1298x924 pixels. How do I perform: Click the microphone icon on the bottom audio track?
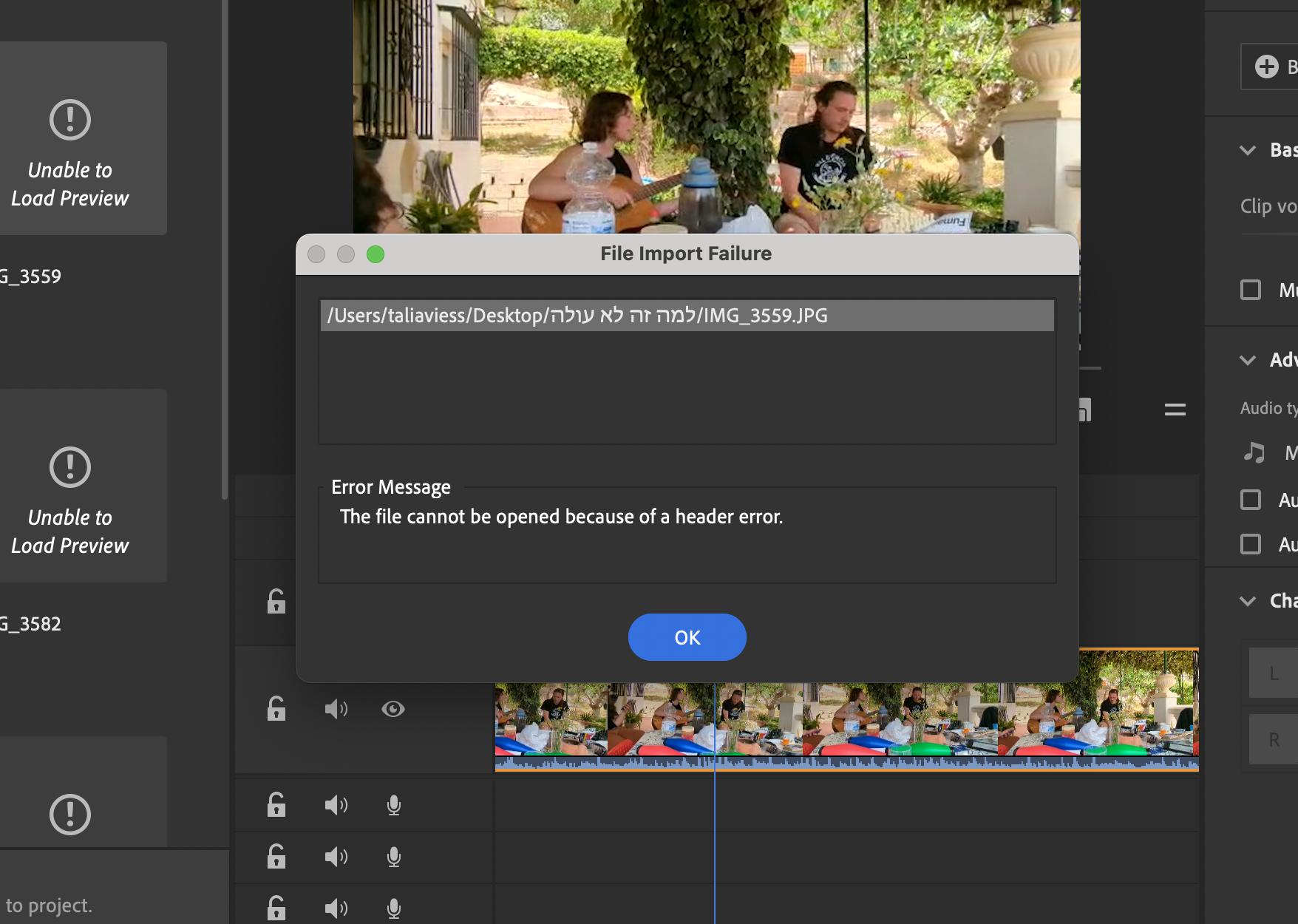pos(393,907)
